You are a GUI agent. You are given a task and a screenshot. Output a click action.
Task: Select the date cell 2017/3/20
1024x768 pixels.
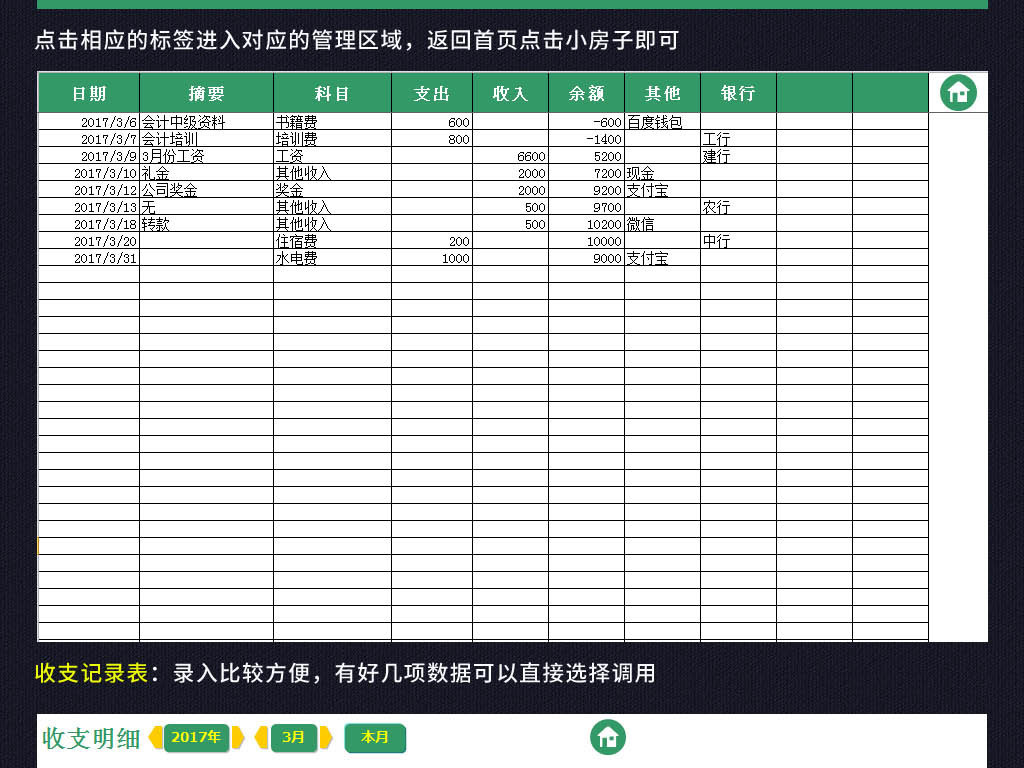[89, 241]
